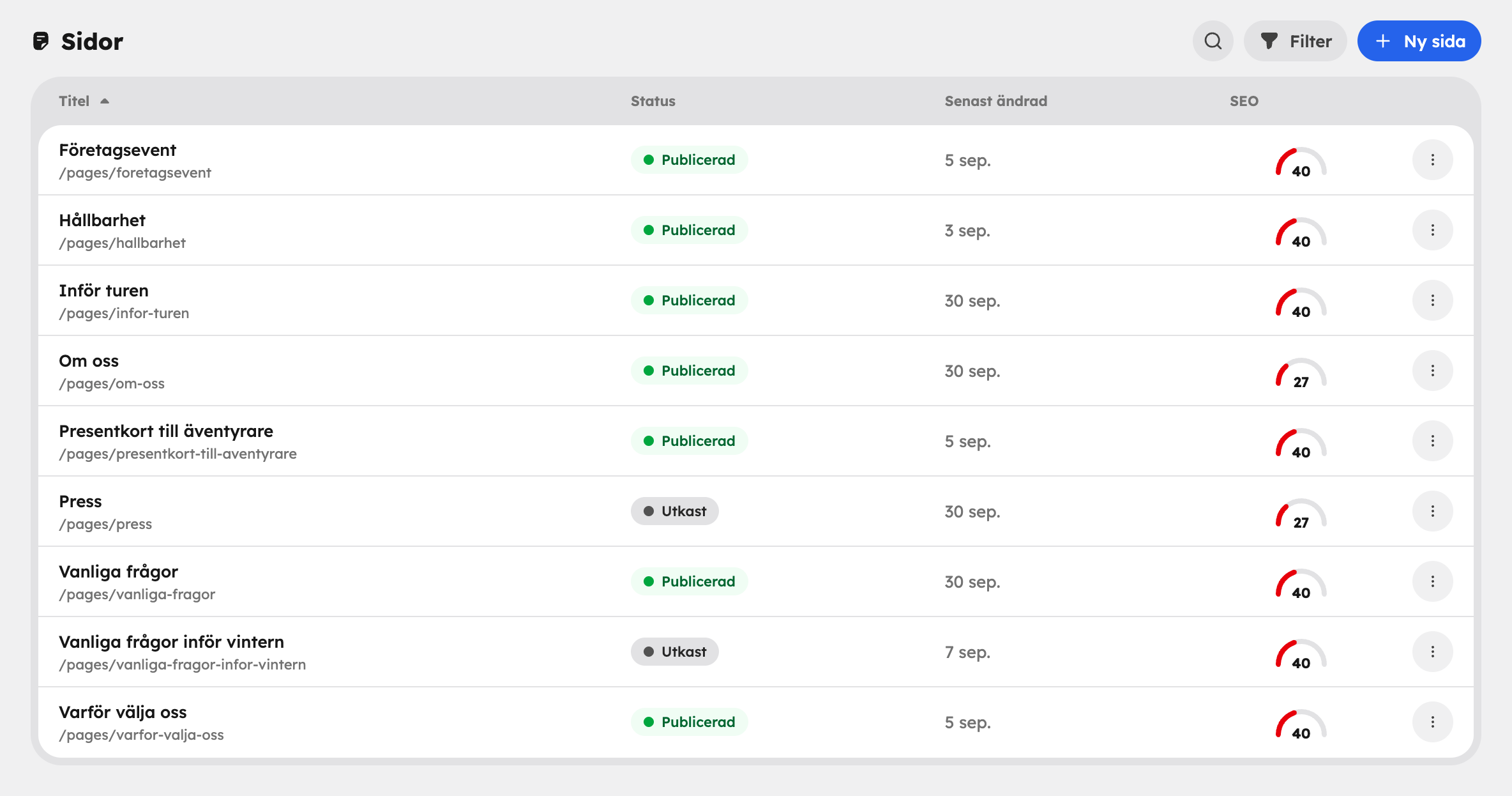Open the three-dot menu for Om oss
Viewport: 1512px width, 796px height.
click(x=1433, y=371)
